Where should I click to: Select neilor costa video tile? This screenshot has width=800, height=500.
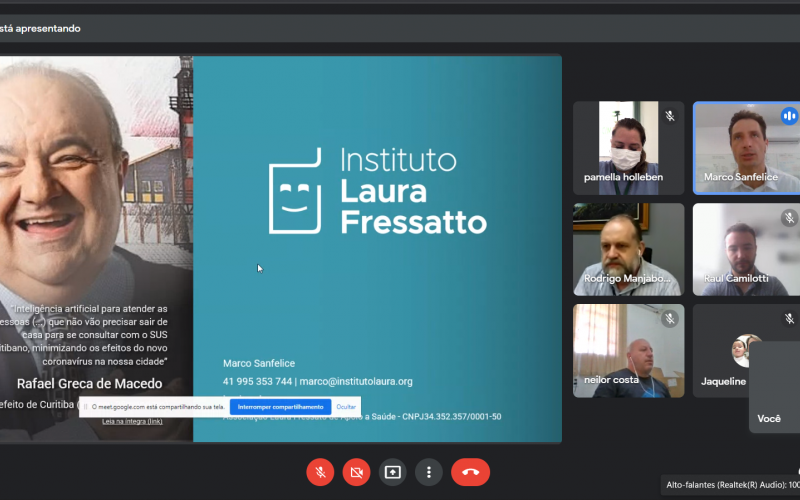pyautogui.click(x=629, y=351)
